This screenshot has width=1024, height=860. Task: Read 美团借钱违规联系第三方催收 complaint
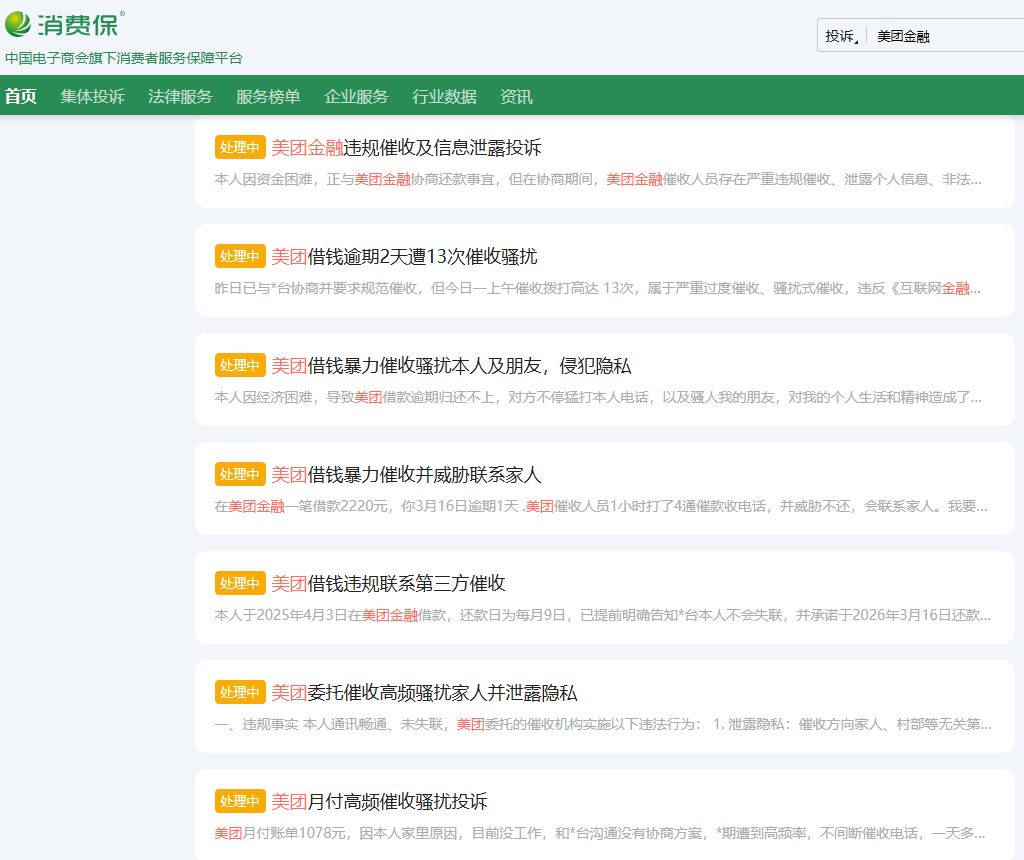point(388,584)
